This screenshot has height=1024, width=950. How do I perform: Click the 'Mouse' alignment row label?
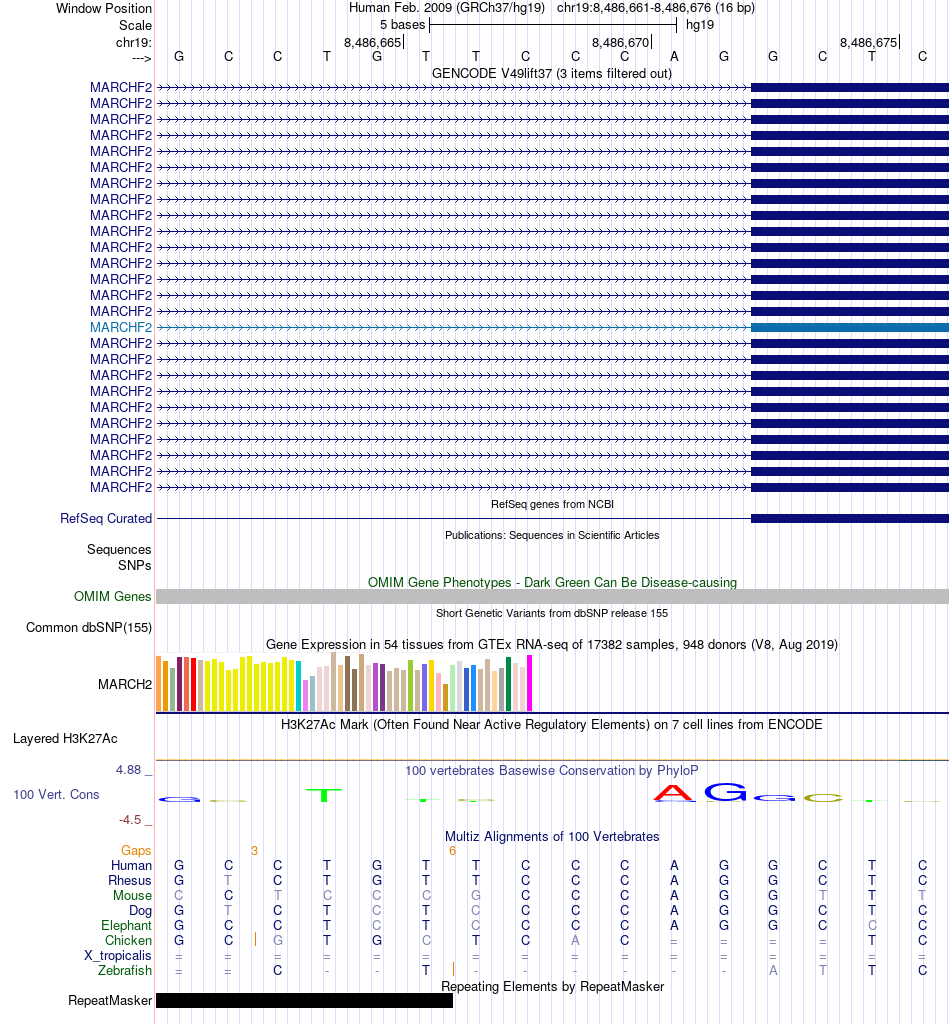pos(133,895)
